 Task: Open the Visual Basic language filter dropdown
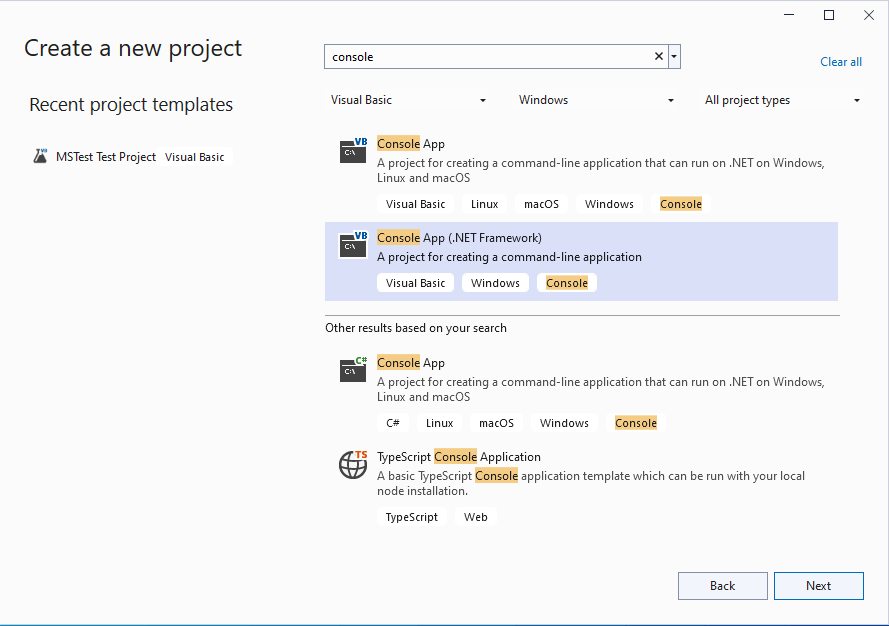point(408,100)
